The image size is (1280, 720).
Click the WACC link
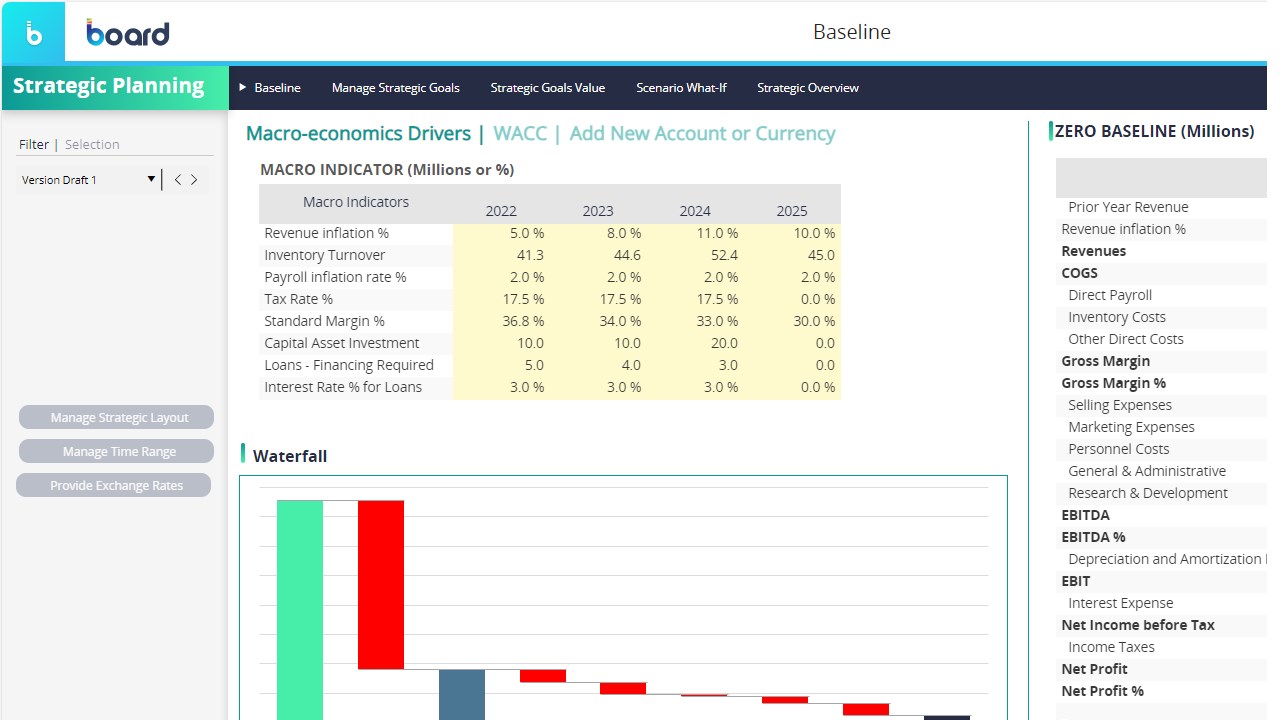(520, 134)
